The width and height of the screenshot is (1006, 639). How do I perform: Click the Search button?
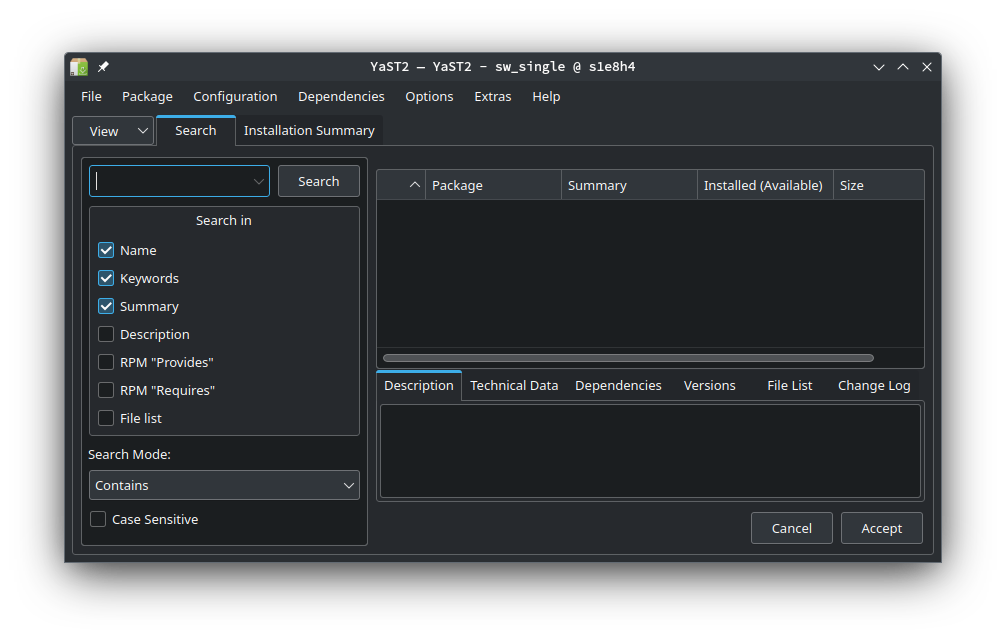(318, 180)
